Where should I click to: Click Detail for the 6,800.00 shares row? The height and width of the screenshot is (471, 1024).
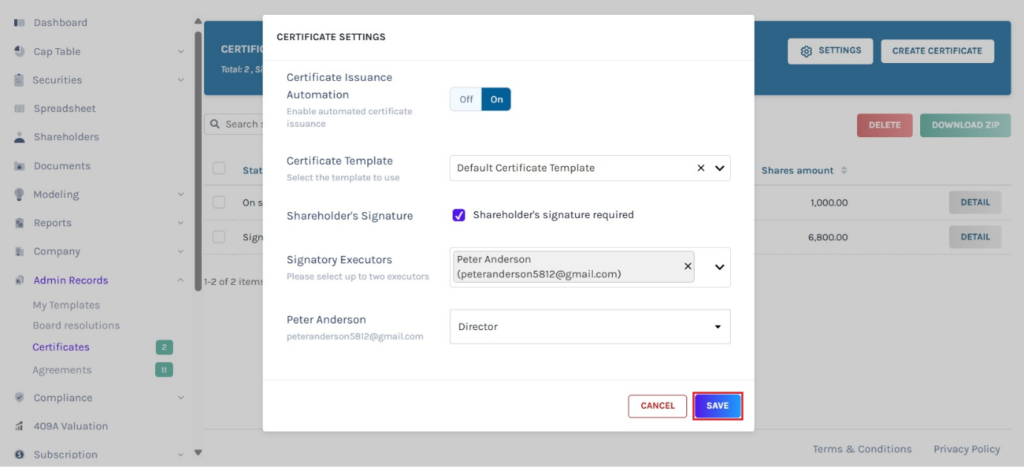(x=975, y=236)
